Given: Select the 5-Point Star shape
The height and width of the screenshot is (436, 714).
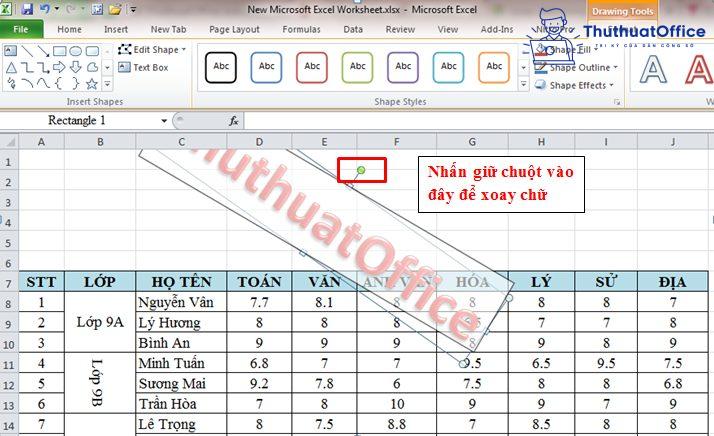Looking at the screenshot, I should coord(92,84).
